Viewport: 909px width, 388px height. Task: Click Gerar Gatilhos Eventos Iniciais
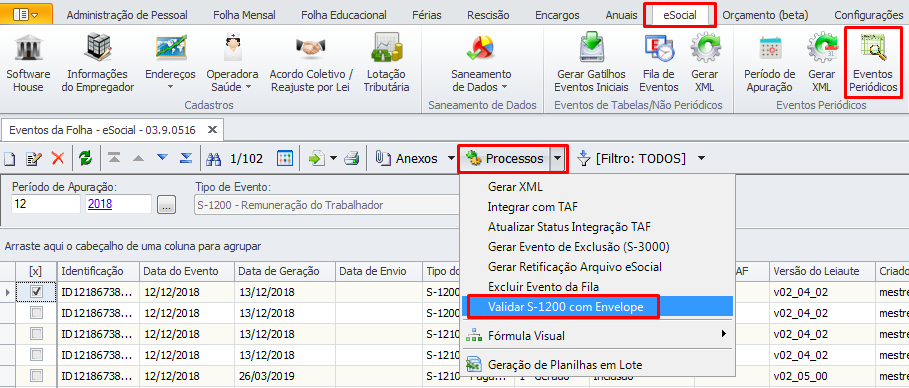click(591, 63)
